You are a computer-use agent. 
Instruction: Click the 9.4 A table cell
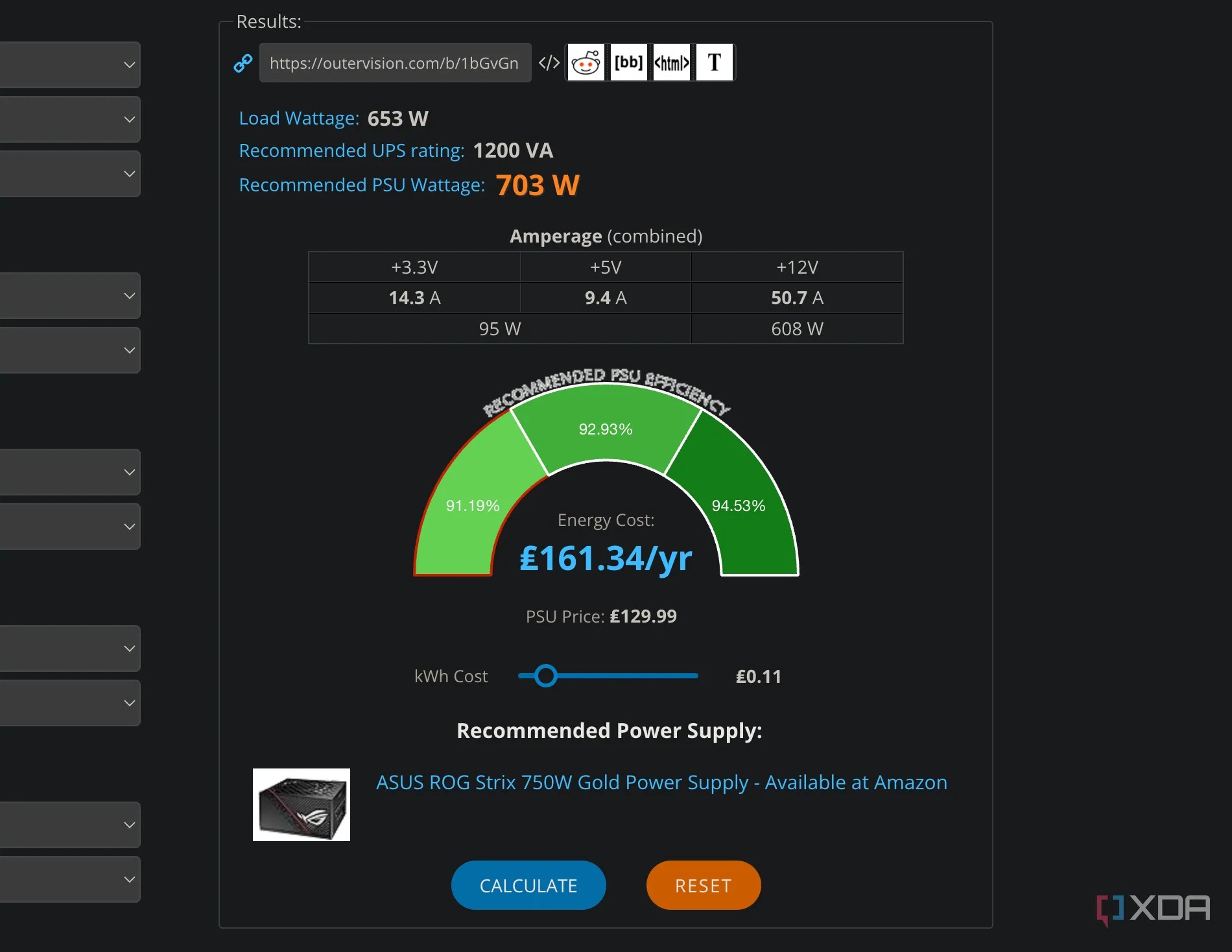coord(606,298)
